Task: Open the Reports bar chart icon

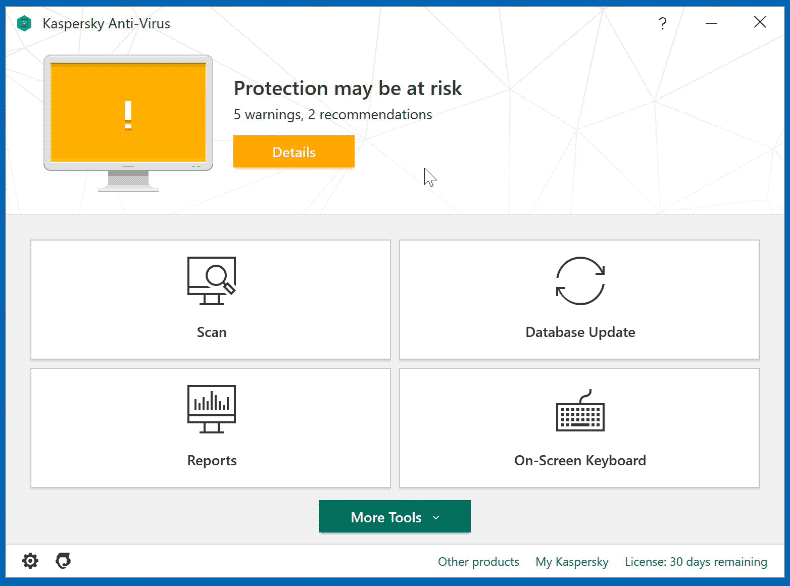Action: tap(211, 409)
